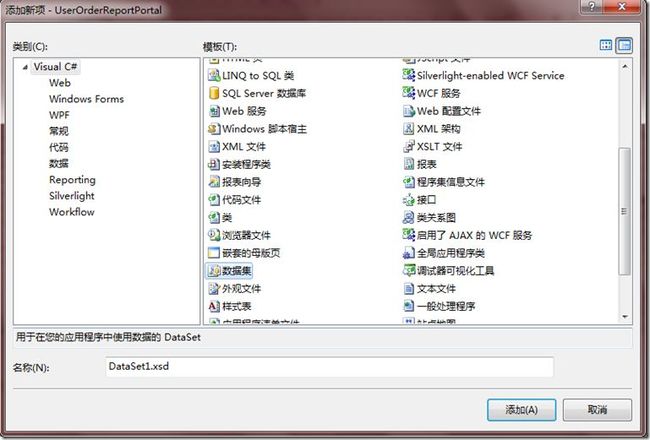Choose the WCF 服务 template icon
The width and height of the screenshot is (650, 440).
(x=409, y=93)
